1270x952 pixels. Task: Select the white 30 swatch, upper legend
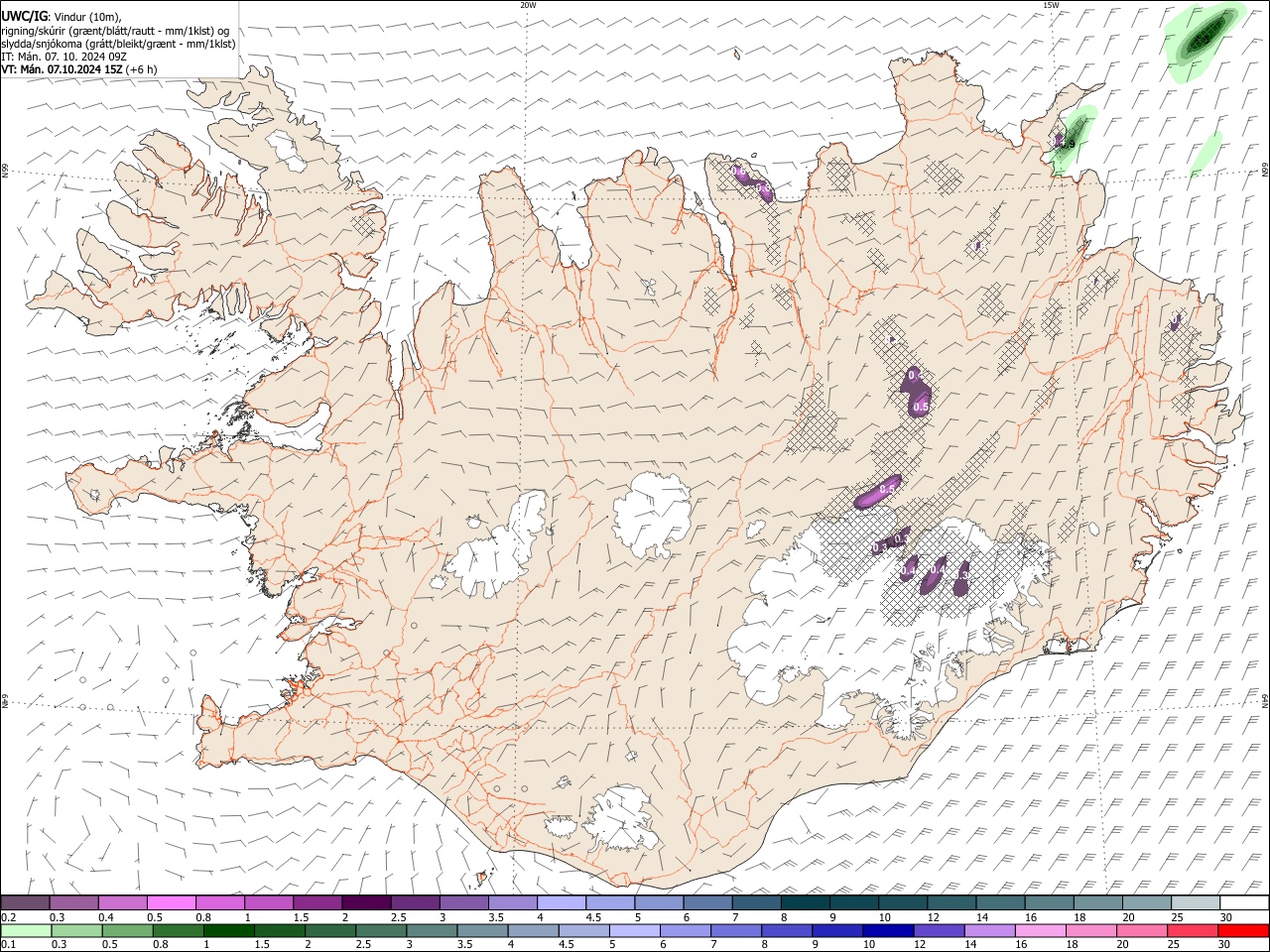(x=1243, y=902)
